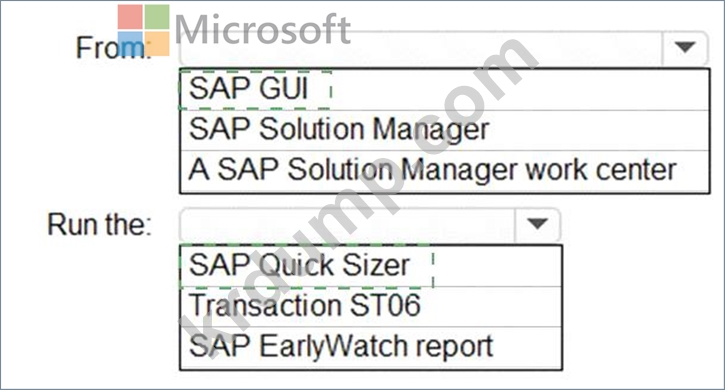Click the Run the label
The image size is (725, 390).
pyautogui.click(x=99, y=225)
